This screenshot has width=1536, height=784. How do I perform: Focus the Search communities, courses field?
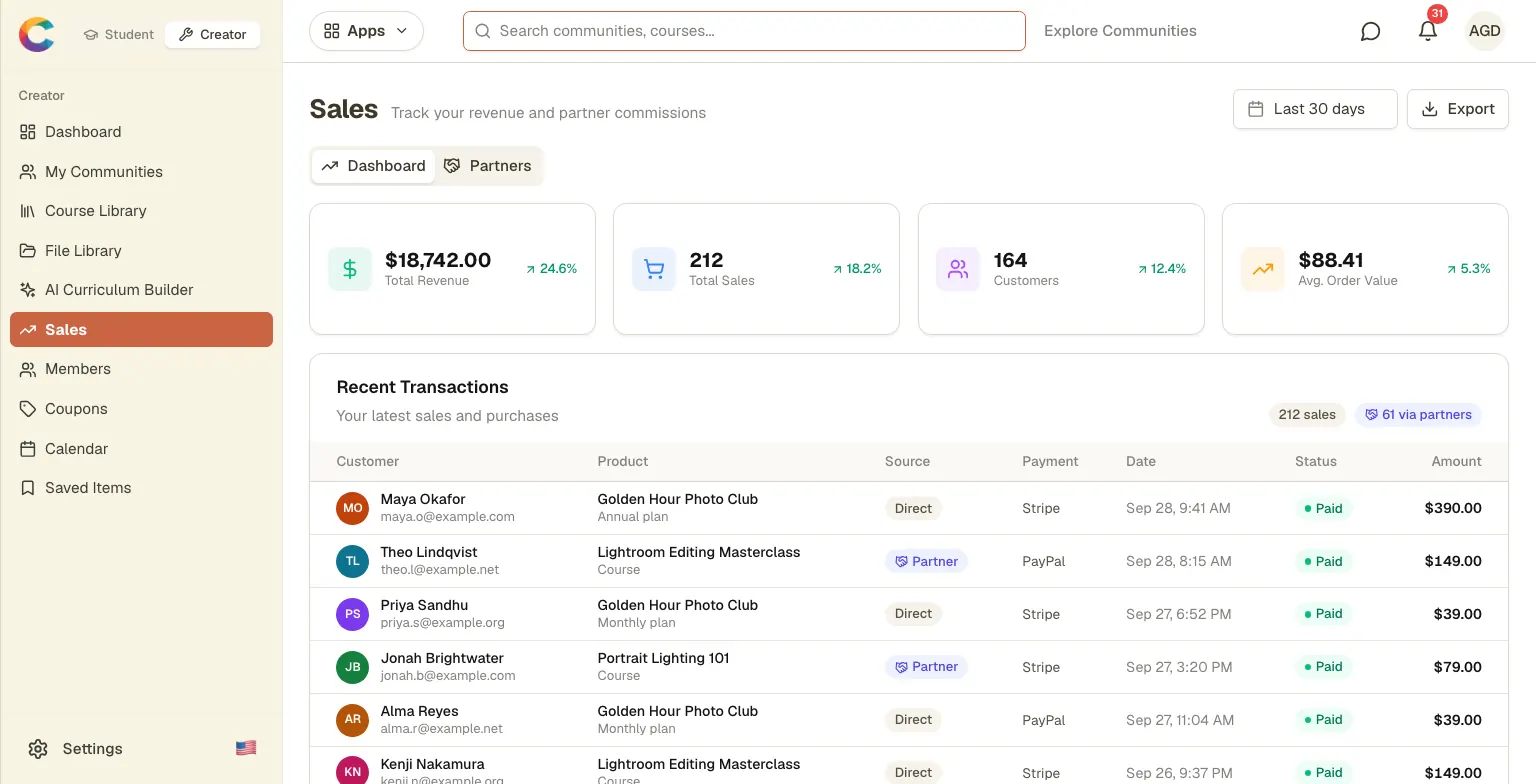[744, 31]
